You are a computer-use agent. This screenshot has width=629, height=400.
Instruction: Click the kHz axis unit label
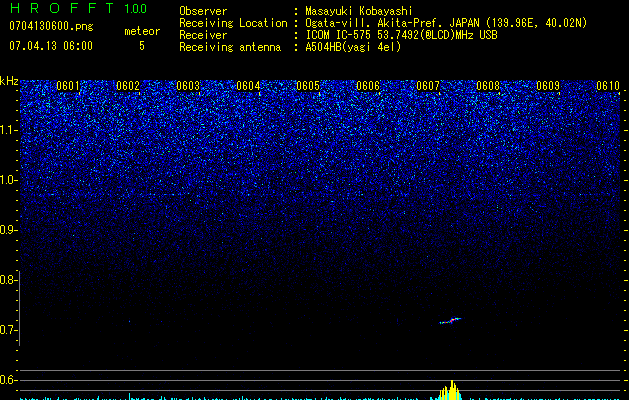pos(9,81)
